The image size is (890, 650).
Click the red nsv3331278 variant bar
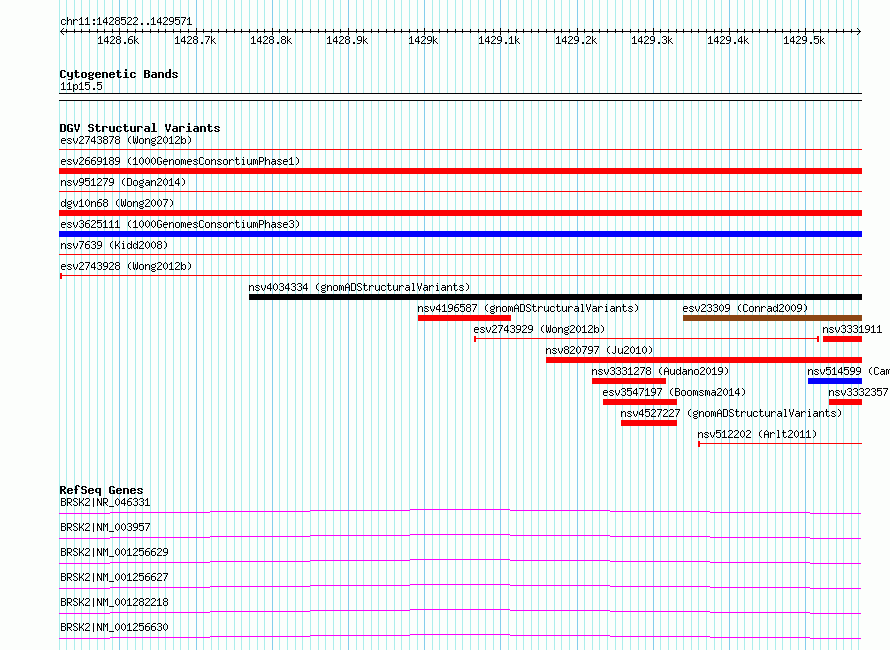pyautogui.click(x=629, y=381)
